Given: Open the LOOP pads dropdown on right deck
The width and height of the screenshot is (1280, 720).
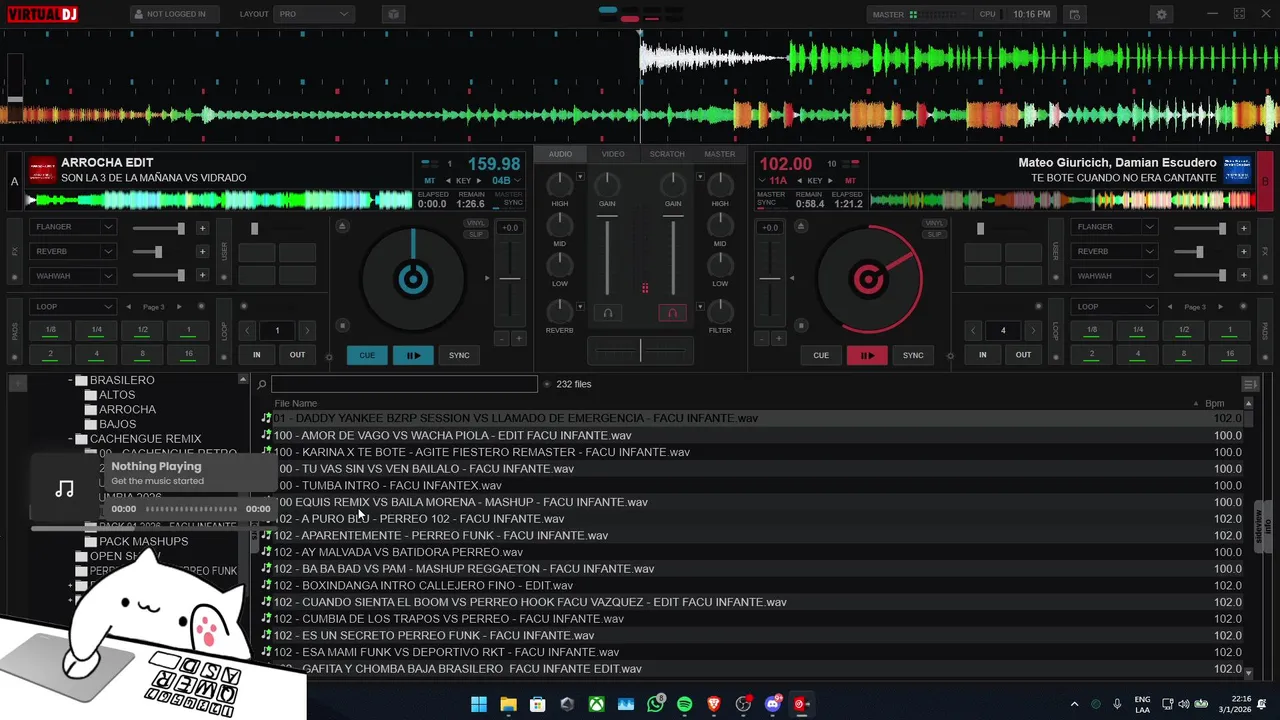Looking at the screenshot, I should tap(1114, 307).
